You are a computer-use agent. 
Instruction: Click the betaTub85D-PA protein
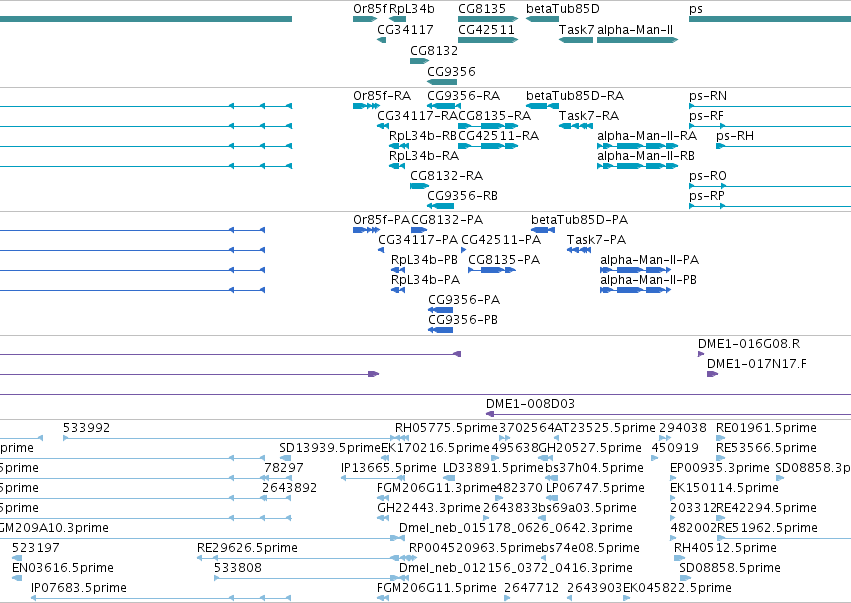pyautogui.click(x=543, y=230)
